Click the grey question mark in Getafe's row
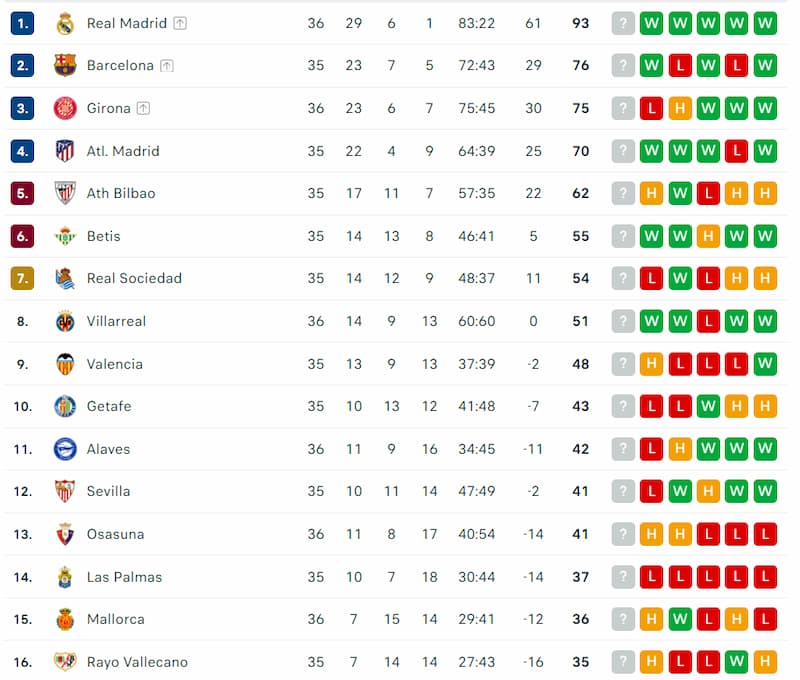The height and width of the screenshot is (680, 800). (623, 406)
